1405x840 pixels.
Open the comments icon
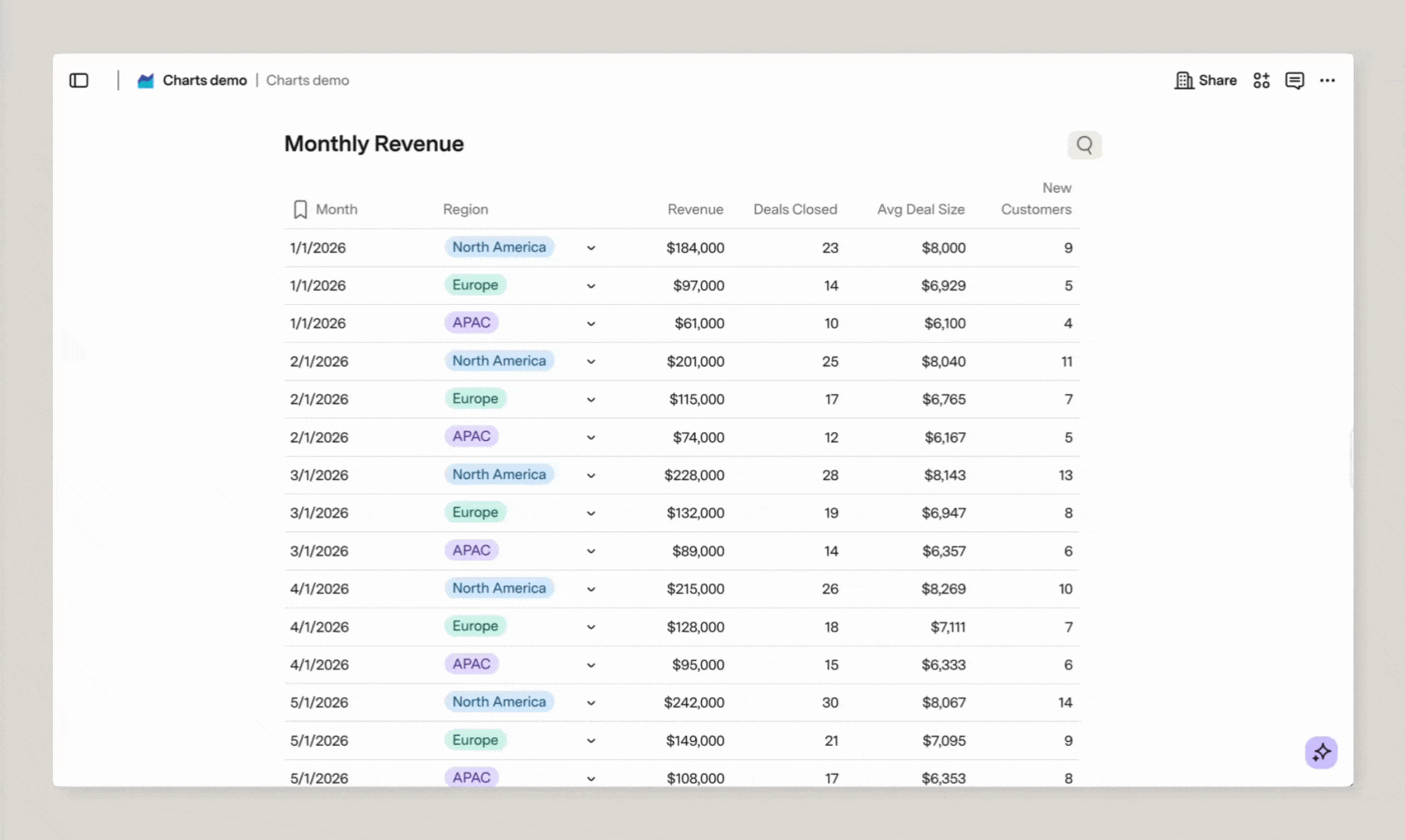click(1295, 80)
